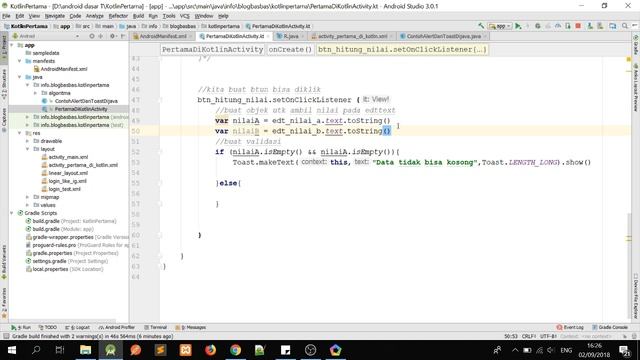This screenshot has width=640, height=360.
Task: Toggle code fold at line 52
Action: pyautogui.click(x=161, y=152)
